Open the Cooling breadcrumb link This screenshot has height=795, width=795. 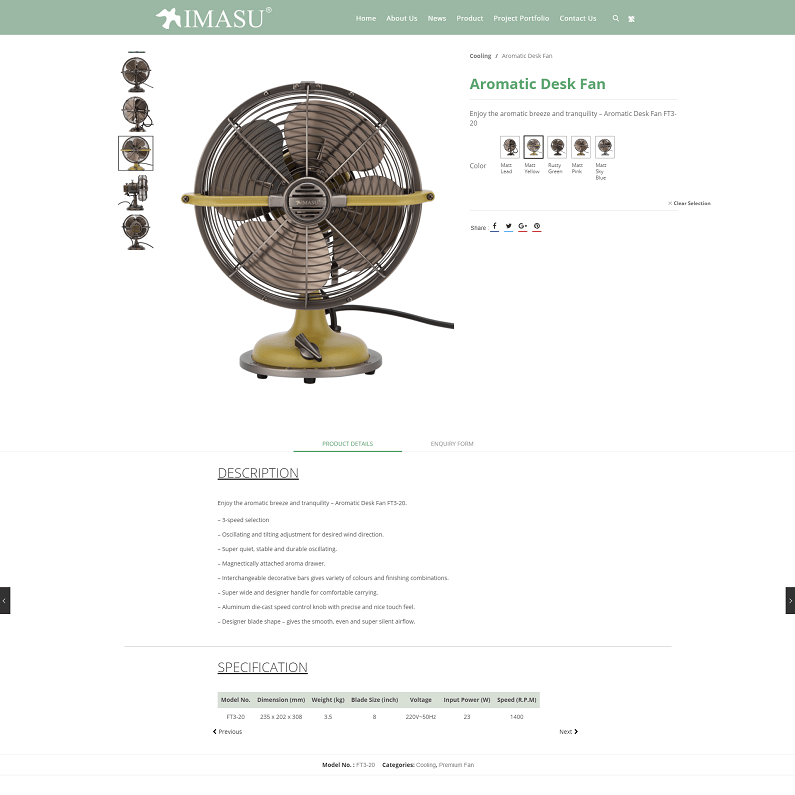point(480,56)
